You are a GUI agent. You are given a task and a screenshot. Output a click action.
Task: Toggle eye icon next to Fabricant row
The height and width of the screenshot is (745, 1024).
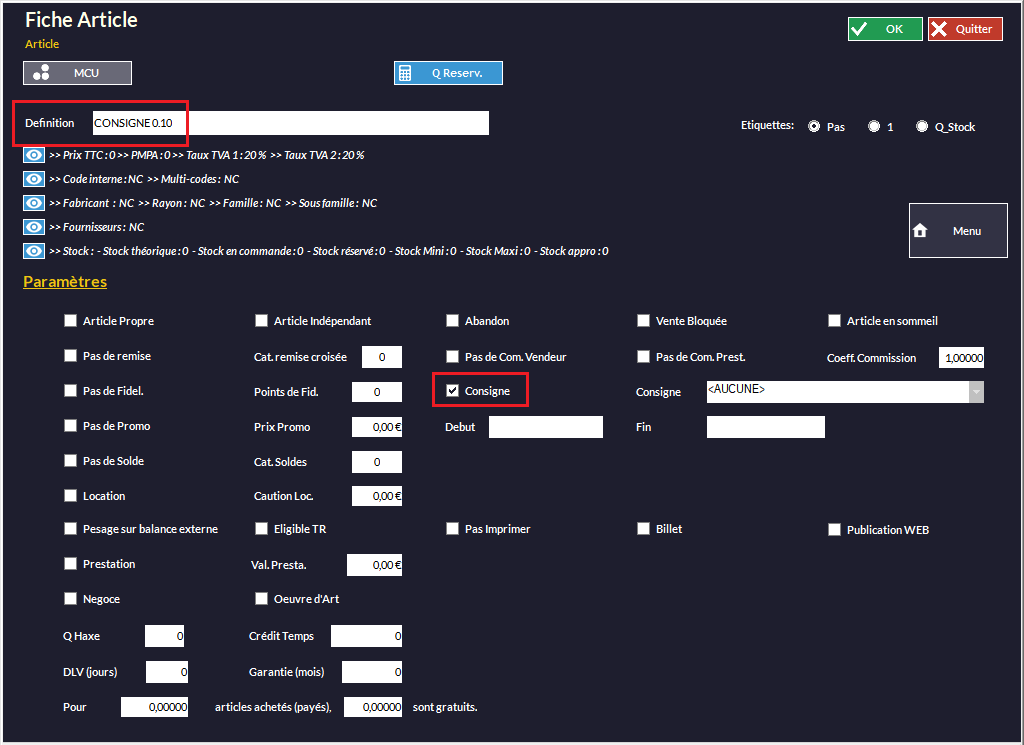tap(34, 203)
